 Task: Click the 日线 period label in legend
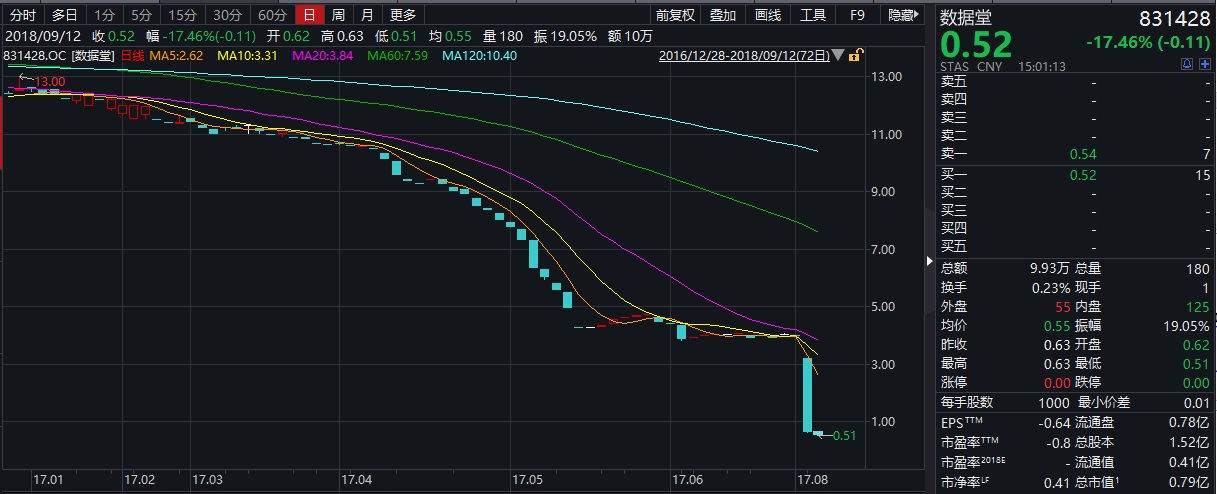pos(134,56)
